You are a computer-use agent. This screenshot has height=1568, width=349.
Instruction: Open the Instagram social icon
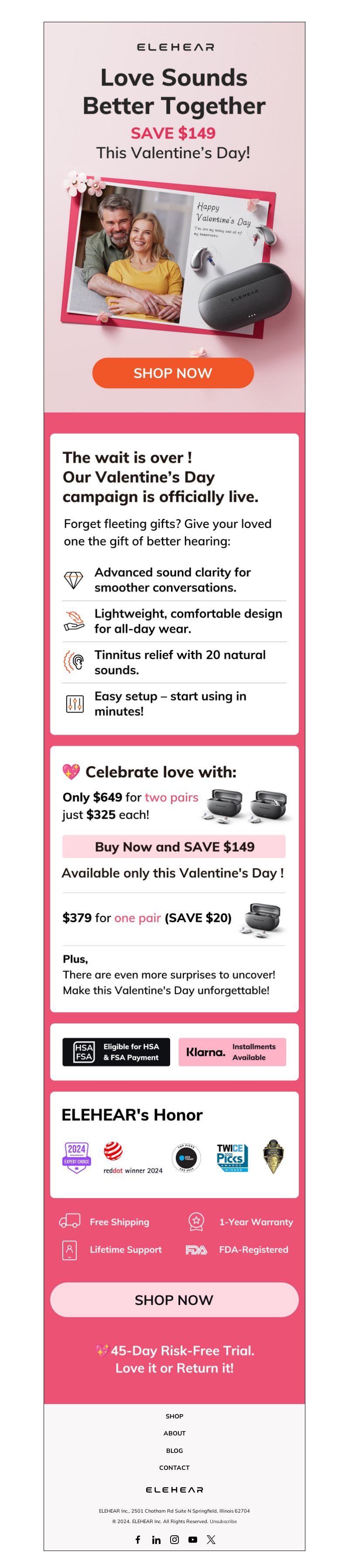coord(174,1539)
